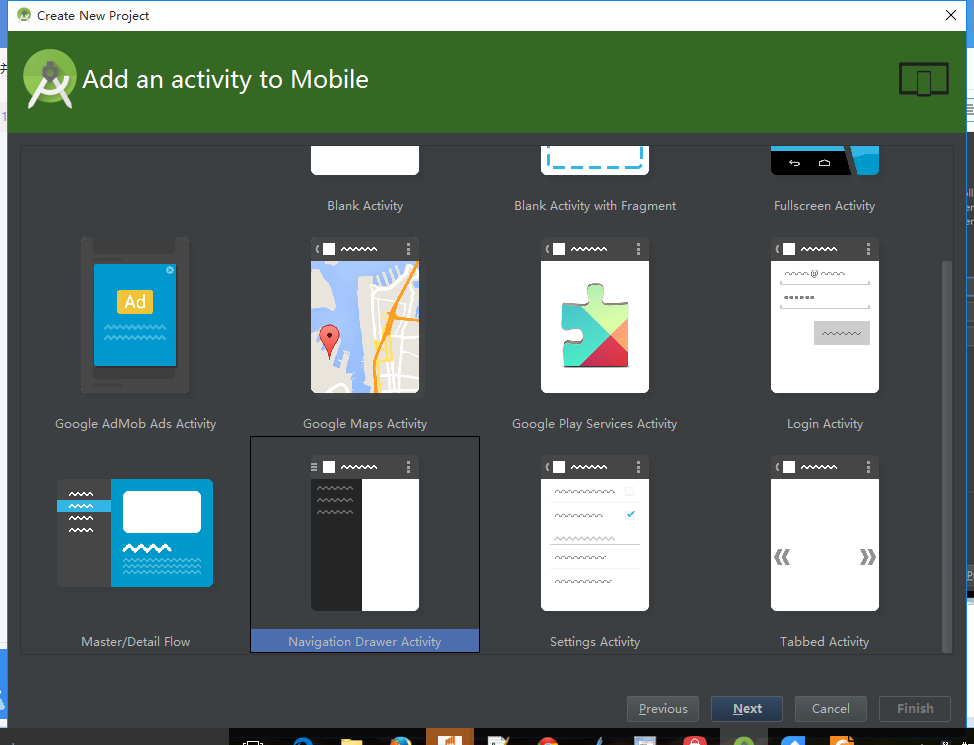Click the Next button
Image resolution: width=974 pixels, height=745 pixels.
tap(747, 708)
